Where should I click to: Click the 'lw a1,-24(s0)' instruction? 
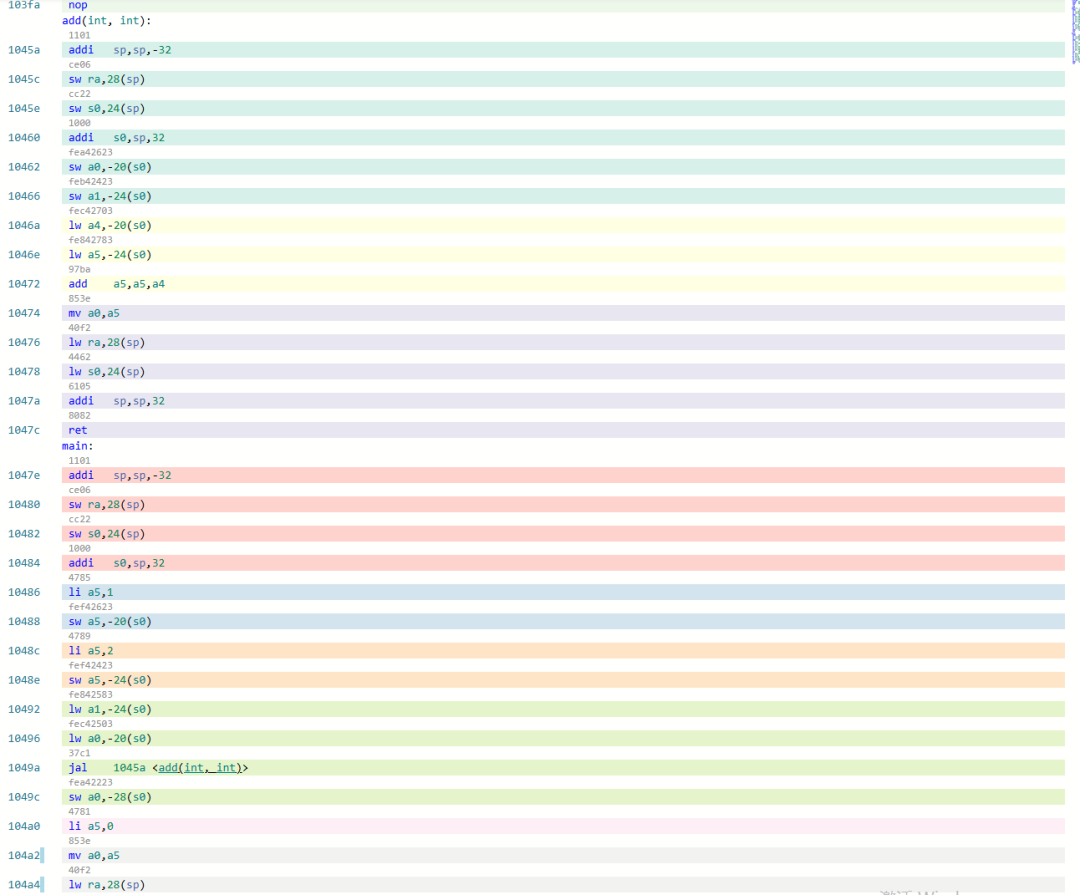(x=110, y=709)
